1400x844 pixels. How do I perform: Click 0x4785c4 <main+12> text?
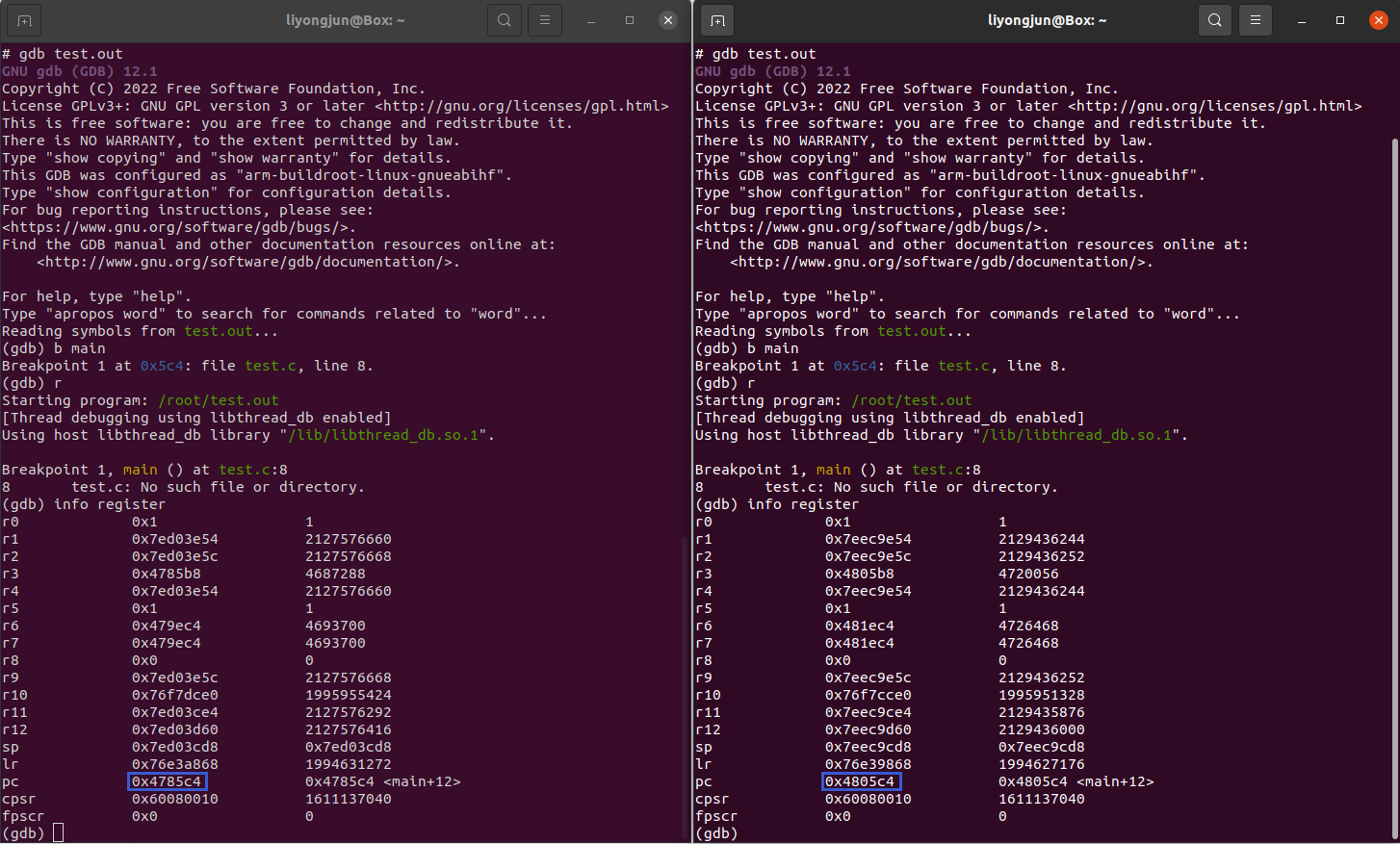(x=383, y=781)
